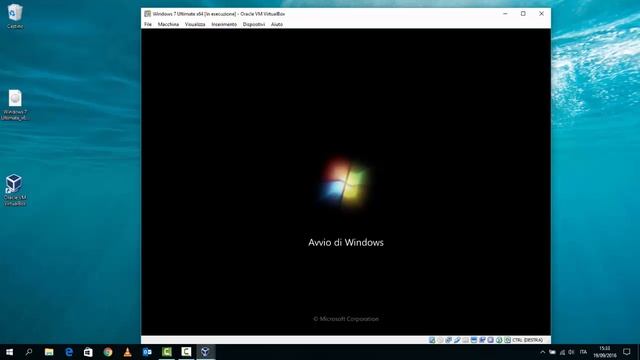Select the Windows 7 Ultimate ISO desktop file
640x360 pixels.
pos(15,105)
